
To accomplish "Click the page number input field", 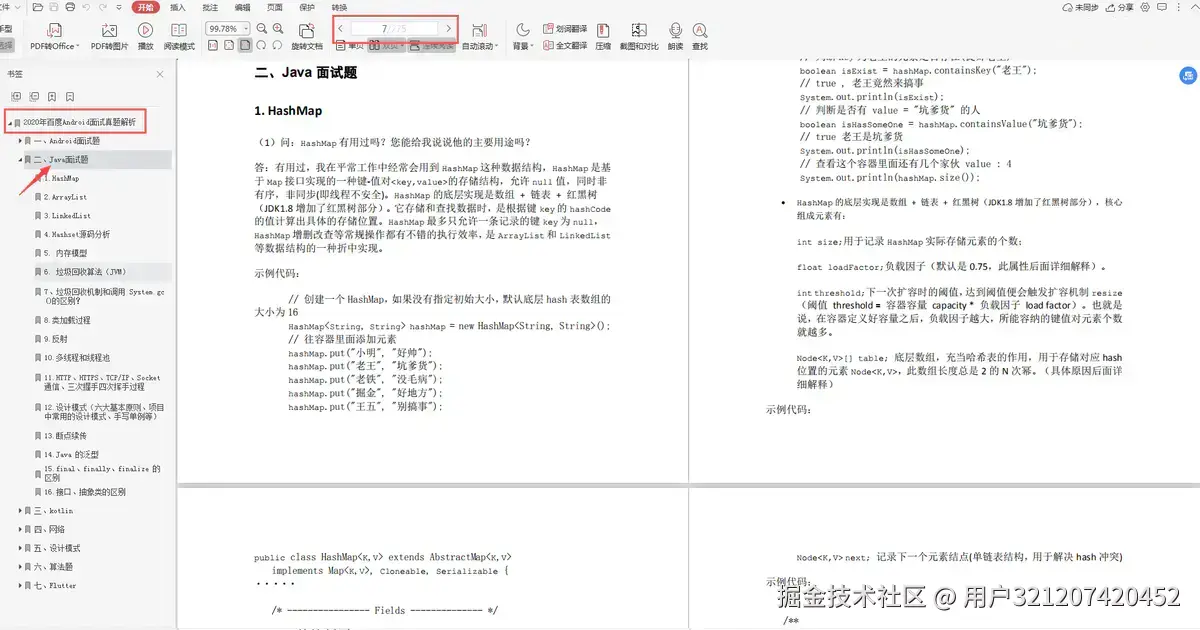I will (x=395, y=29).
